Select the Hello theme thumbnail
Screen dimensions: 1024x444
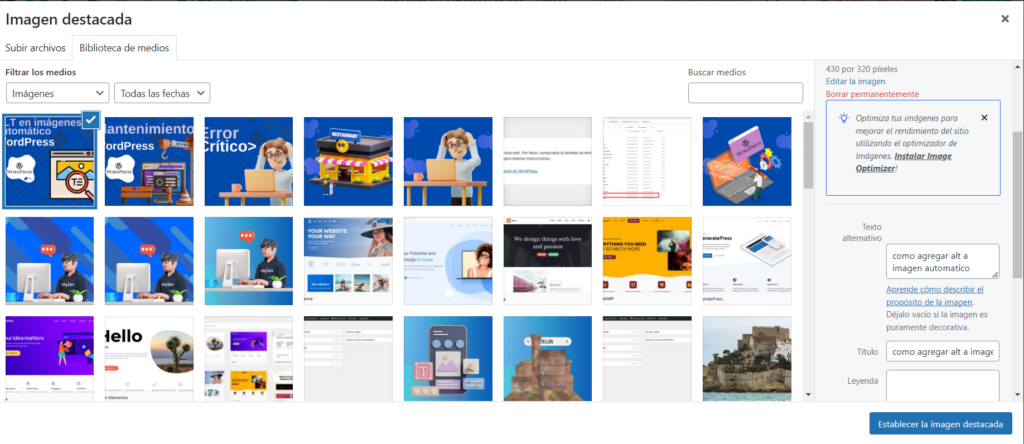[x=149, y=358]
